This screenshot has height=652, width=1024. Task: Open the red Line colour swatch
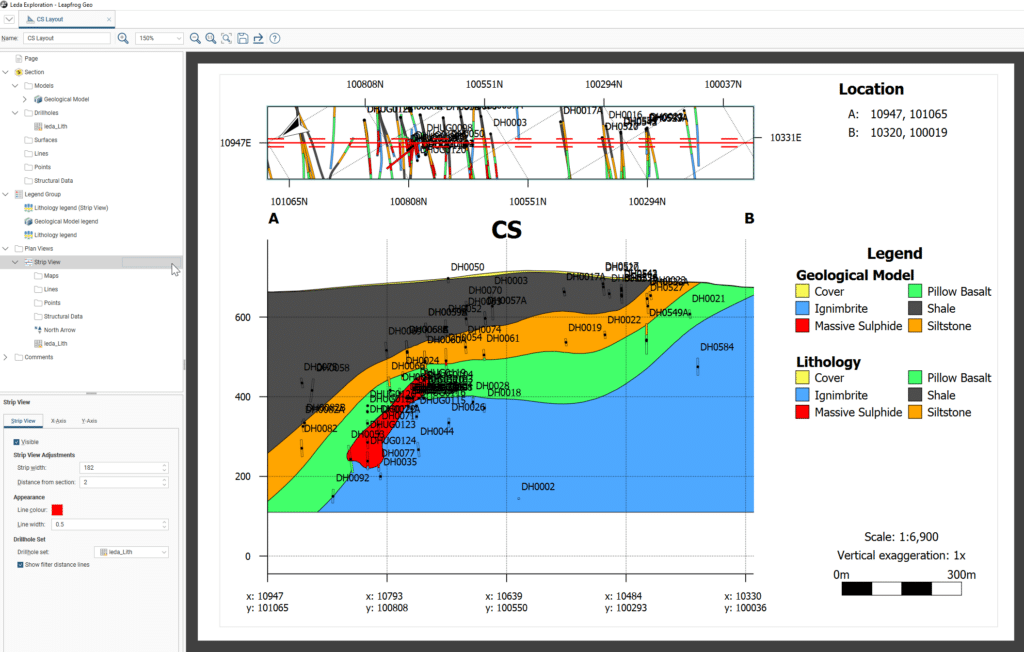[x=57, y=510]
